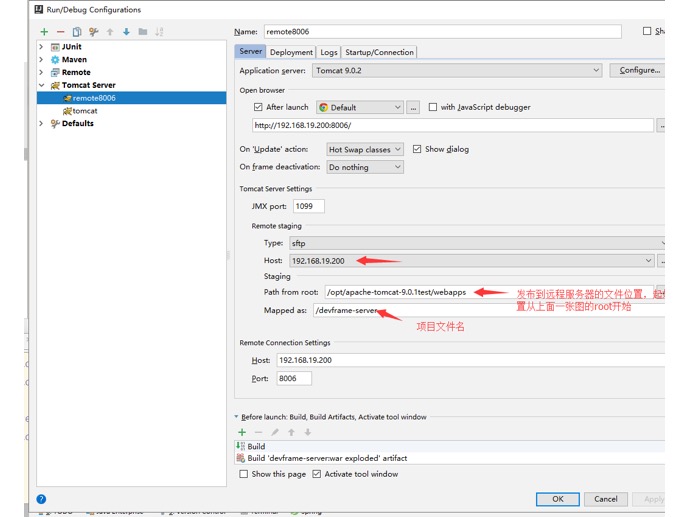Move before launch task up
Viewport: 689px width, 517px height.
click(291, 432)
